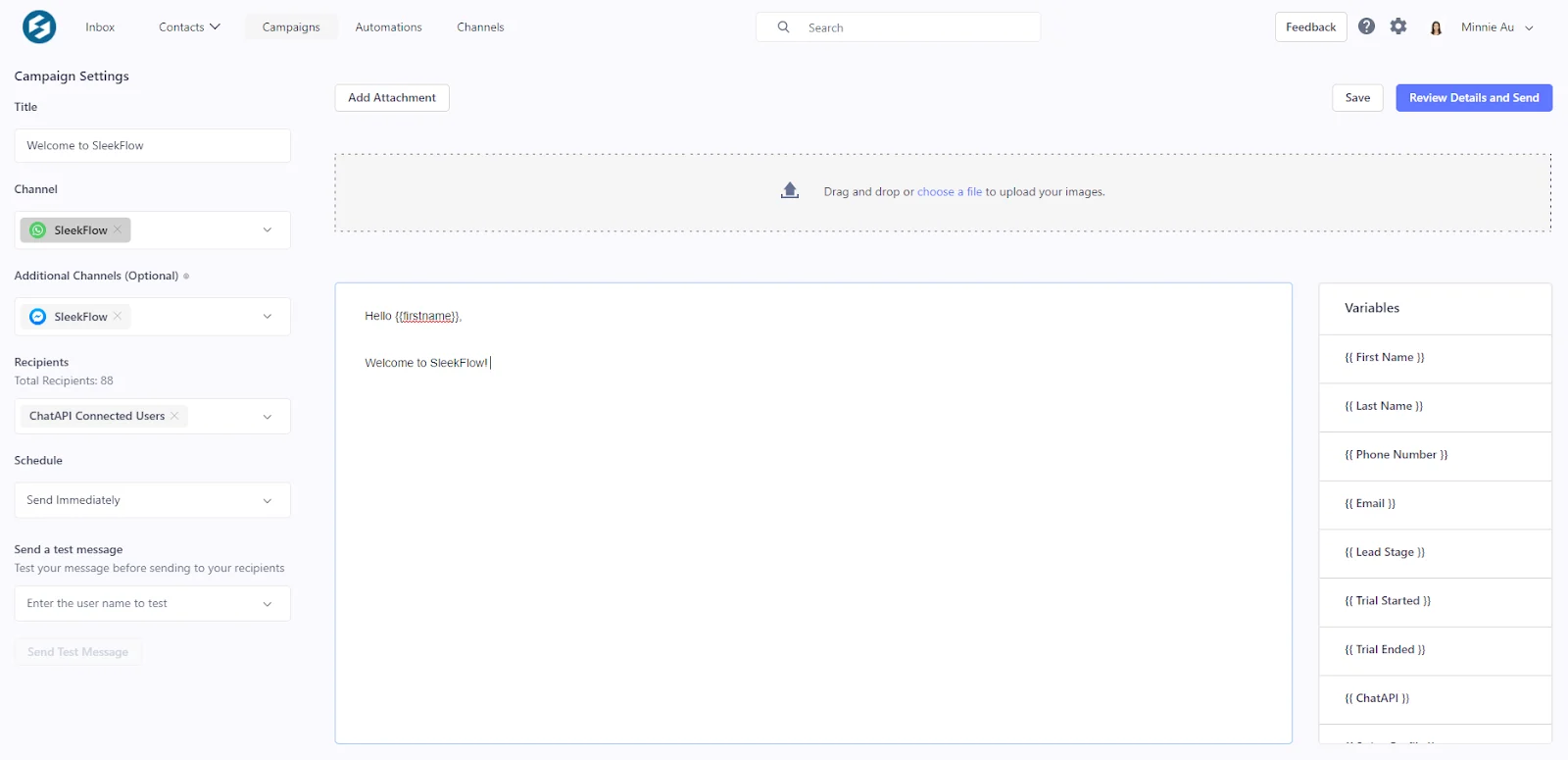Insert the Phone Number variable

click(1435, 456)
